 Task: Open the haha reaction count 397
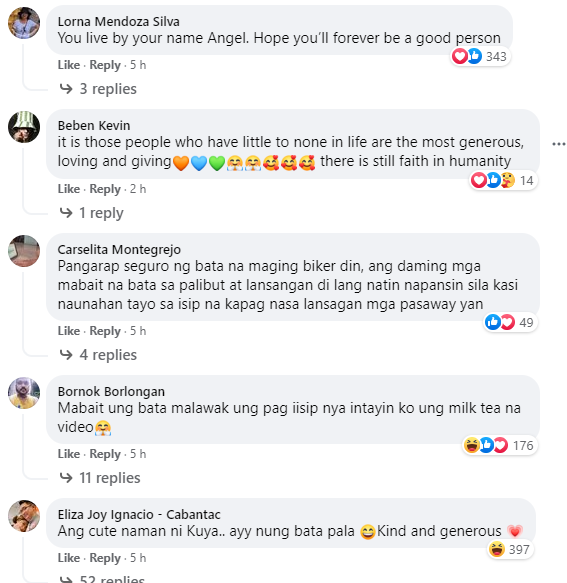pyautogui.click(x=510, y=549)
